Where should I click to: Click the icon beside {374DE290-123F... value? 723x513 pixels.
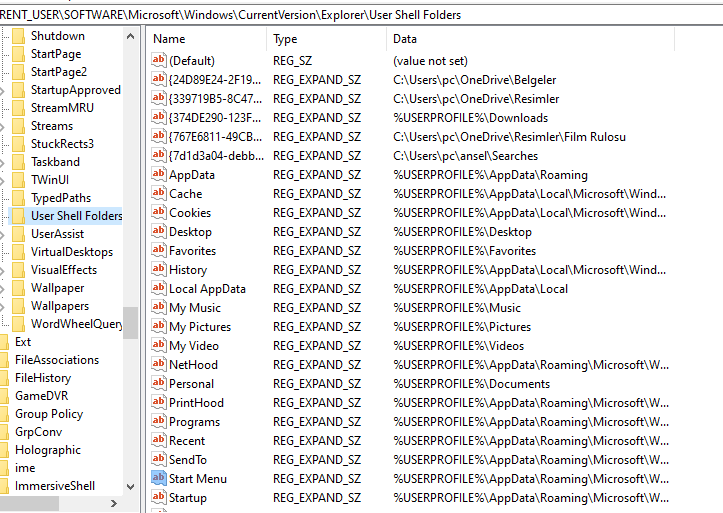tap(158, 117)
